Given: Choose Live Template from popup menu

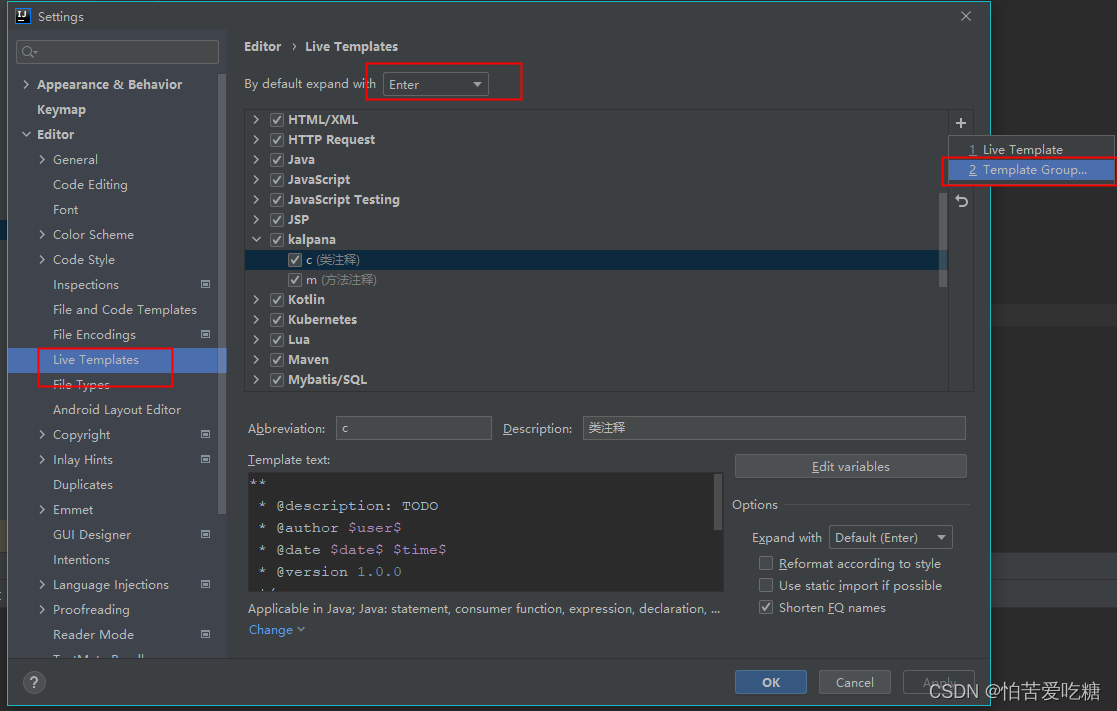Looking at the screenshot, I should [x=1031, y=150].
